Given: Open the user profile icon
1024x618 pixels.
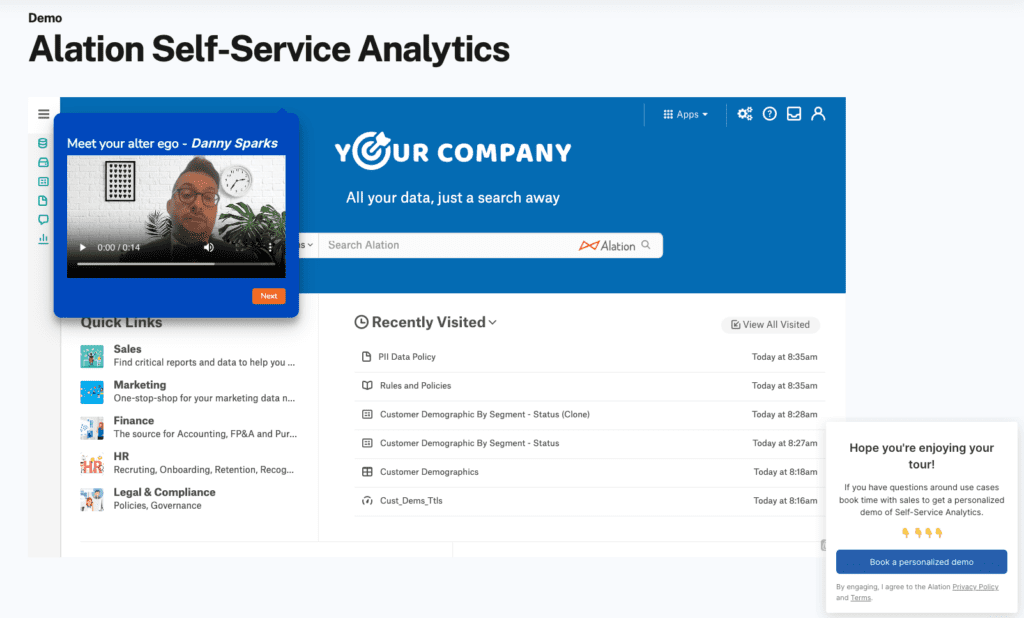Looking at the screenshot, I should point(818,114).
